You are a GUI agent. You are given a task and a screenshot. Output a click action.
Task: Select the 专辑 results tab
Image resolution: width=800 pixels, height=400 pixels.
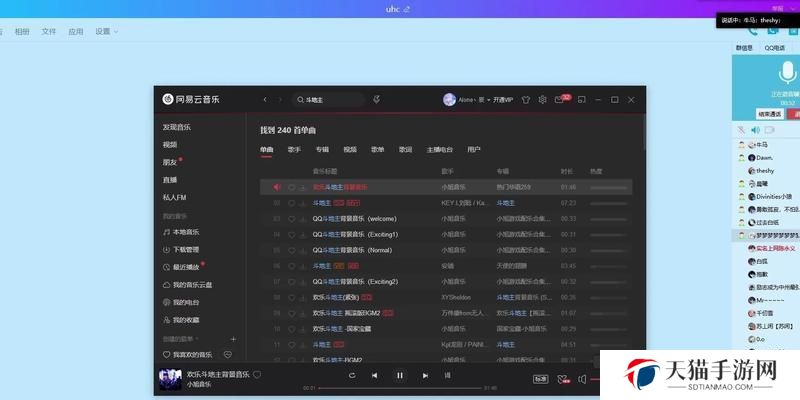(322, 149)
